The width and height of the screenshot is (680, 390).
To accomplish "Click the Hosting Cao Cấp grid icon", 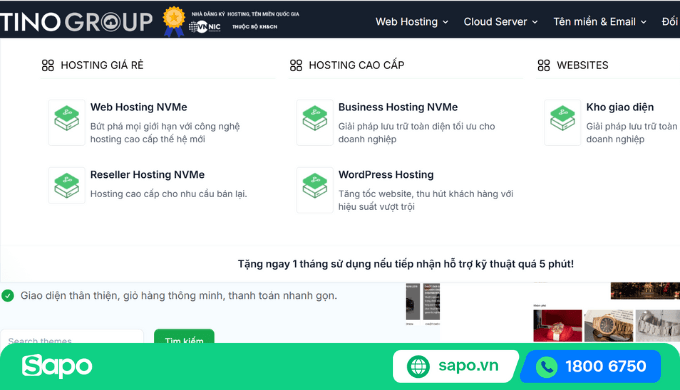I will point(296,65).
